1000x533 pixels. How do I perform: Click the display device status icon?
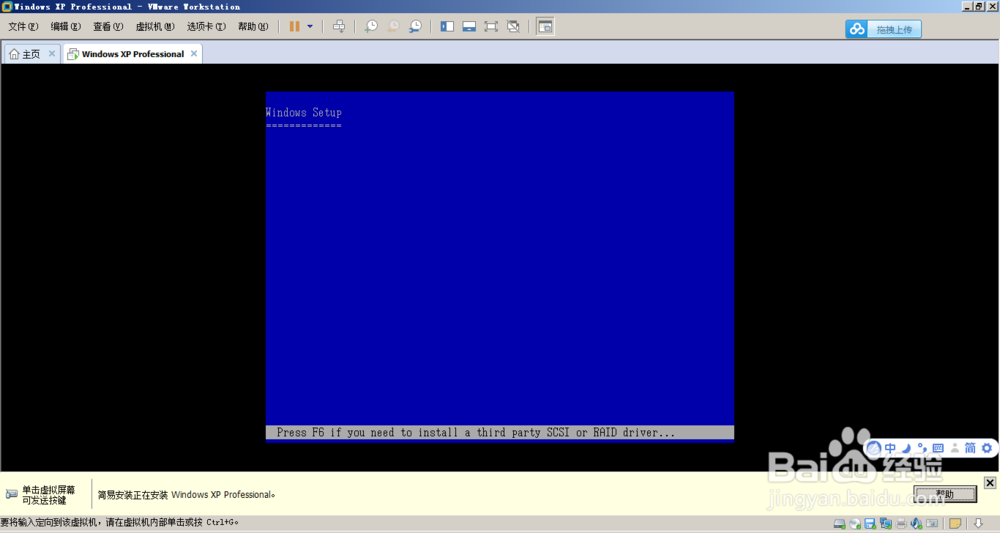coord(932,523)
